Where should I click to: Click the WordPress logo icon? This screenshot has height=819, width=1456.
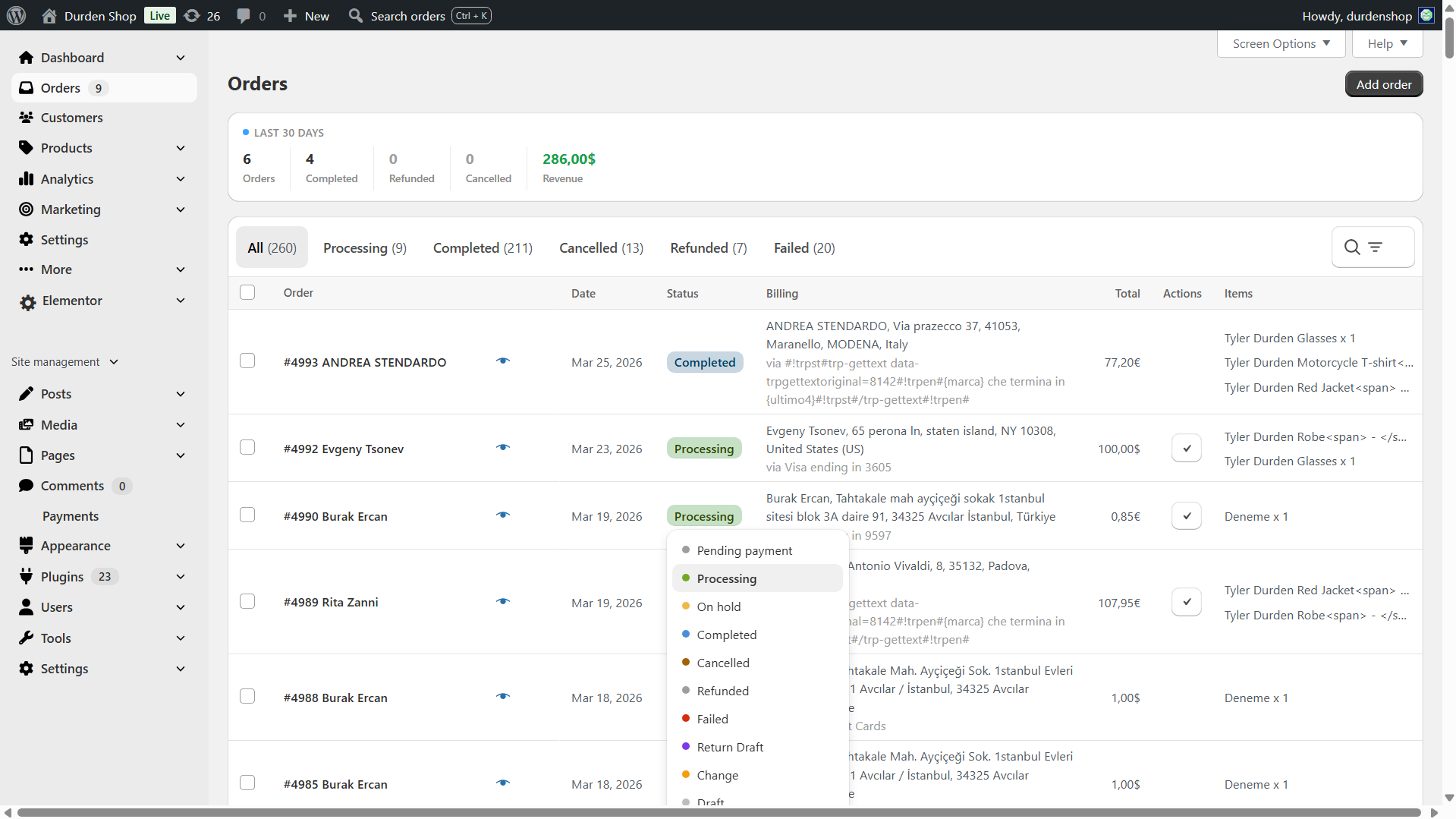(x=16, y=15)
